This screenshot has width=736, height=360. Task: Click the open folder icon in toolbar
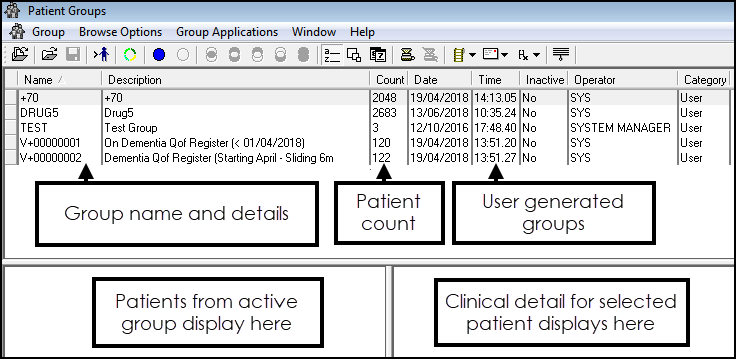(x=49, y=55)
